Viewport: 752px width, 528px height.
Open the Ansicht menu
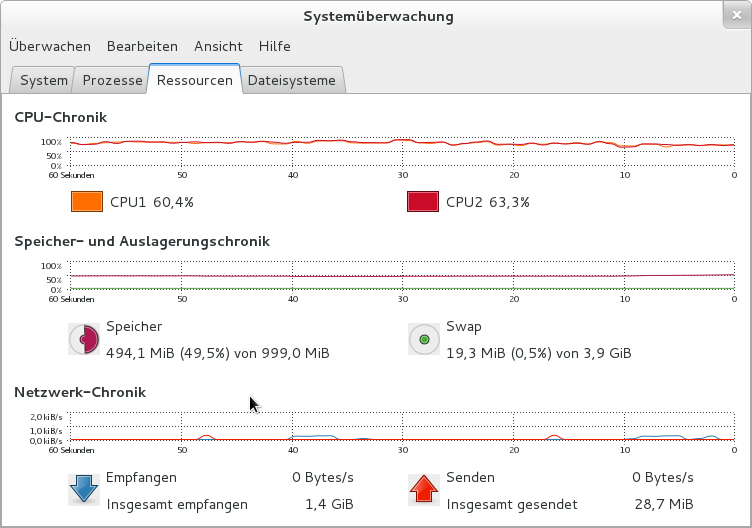coord(218,46)
